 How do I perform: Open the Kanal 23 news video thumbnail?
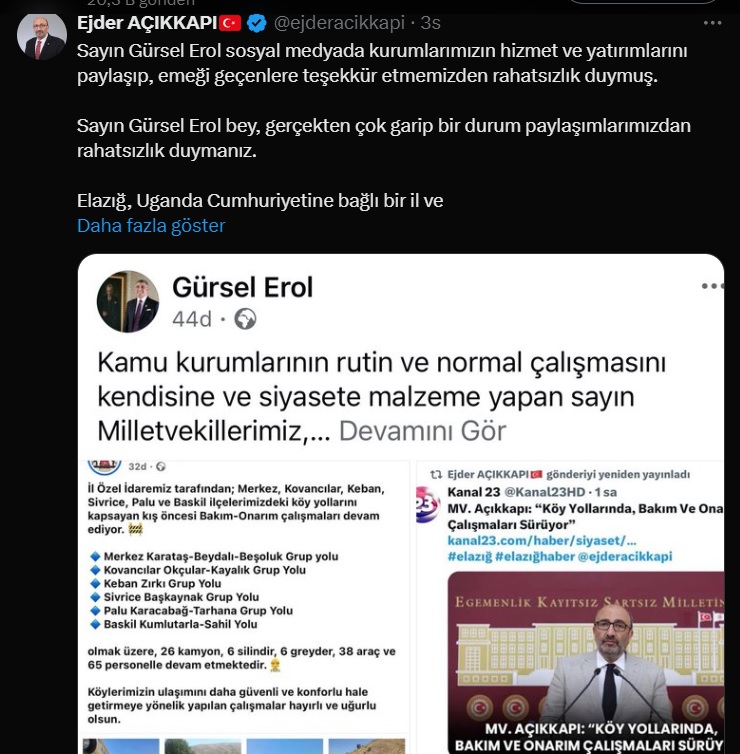pyautogui.click(x=586, y=662)
